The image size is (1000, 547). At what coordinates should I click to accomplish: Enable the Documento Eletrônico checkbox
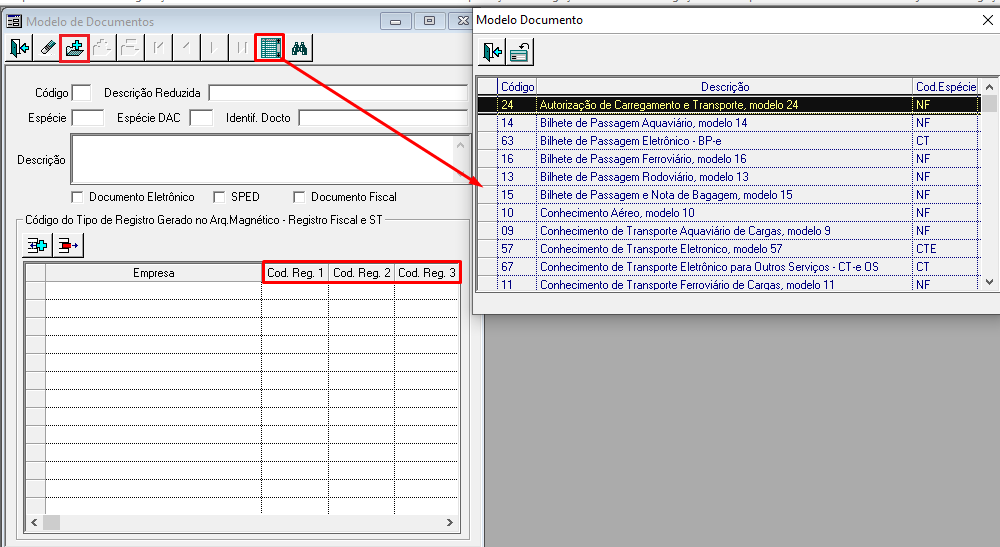pos(78,197)
